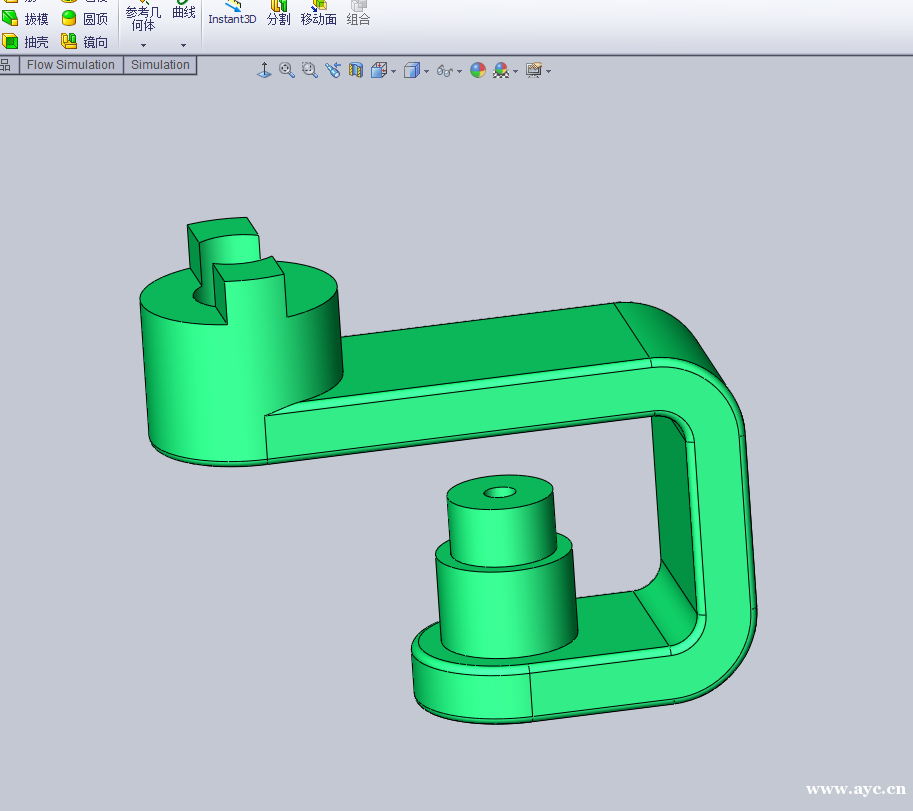Viewport: 913px width, 811px height.
Task: Click the 移动面 (Move Face) button
Action: coord(318,13)
